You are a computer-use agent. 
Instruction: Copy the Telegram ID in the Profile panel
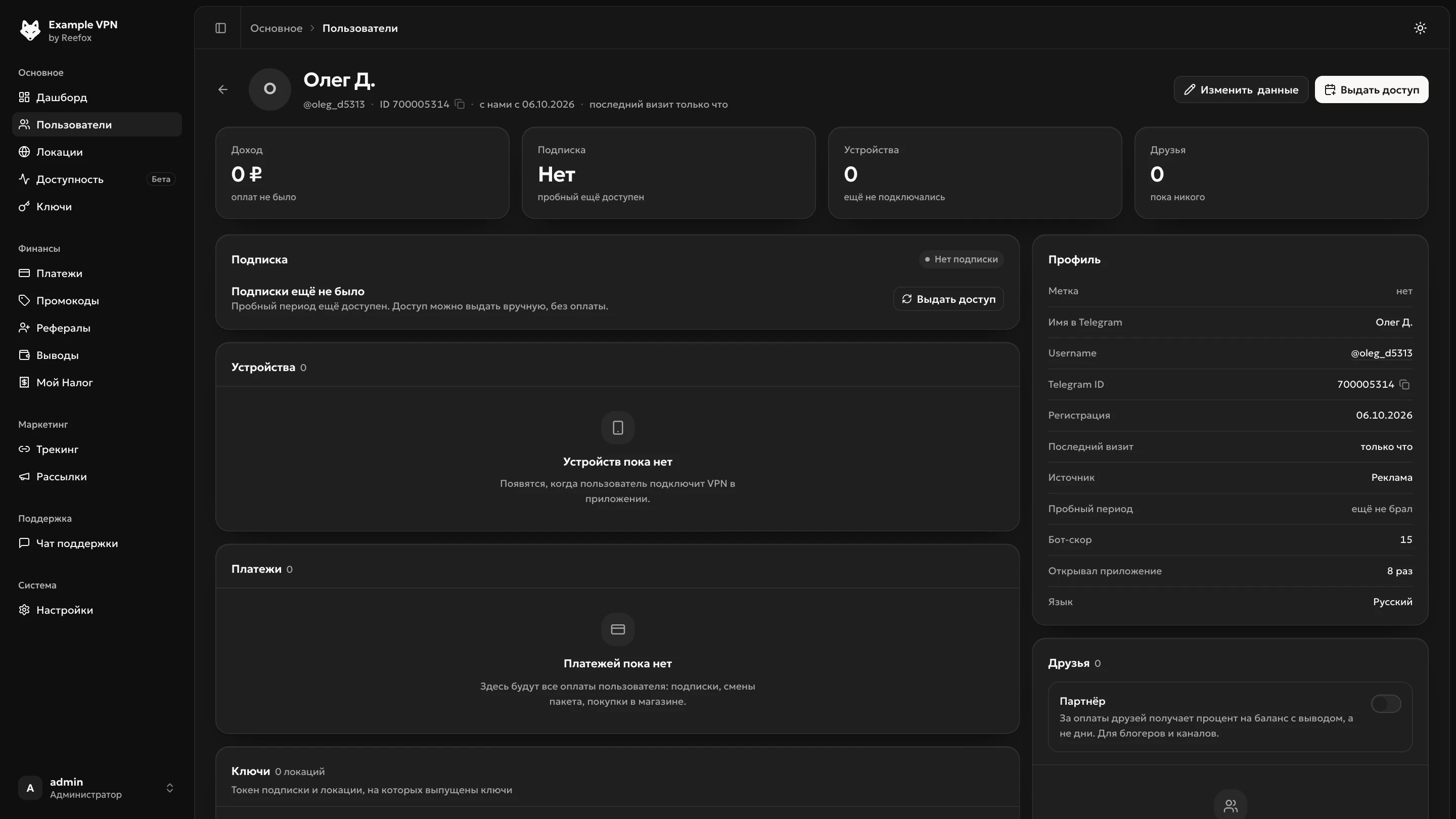click(1404, 384)
